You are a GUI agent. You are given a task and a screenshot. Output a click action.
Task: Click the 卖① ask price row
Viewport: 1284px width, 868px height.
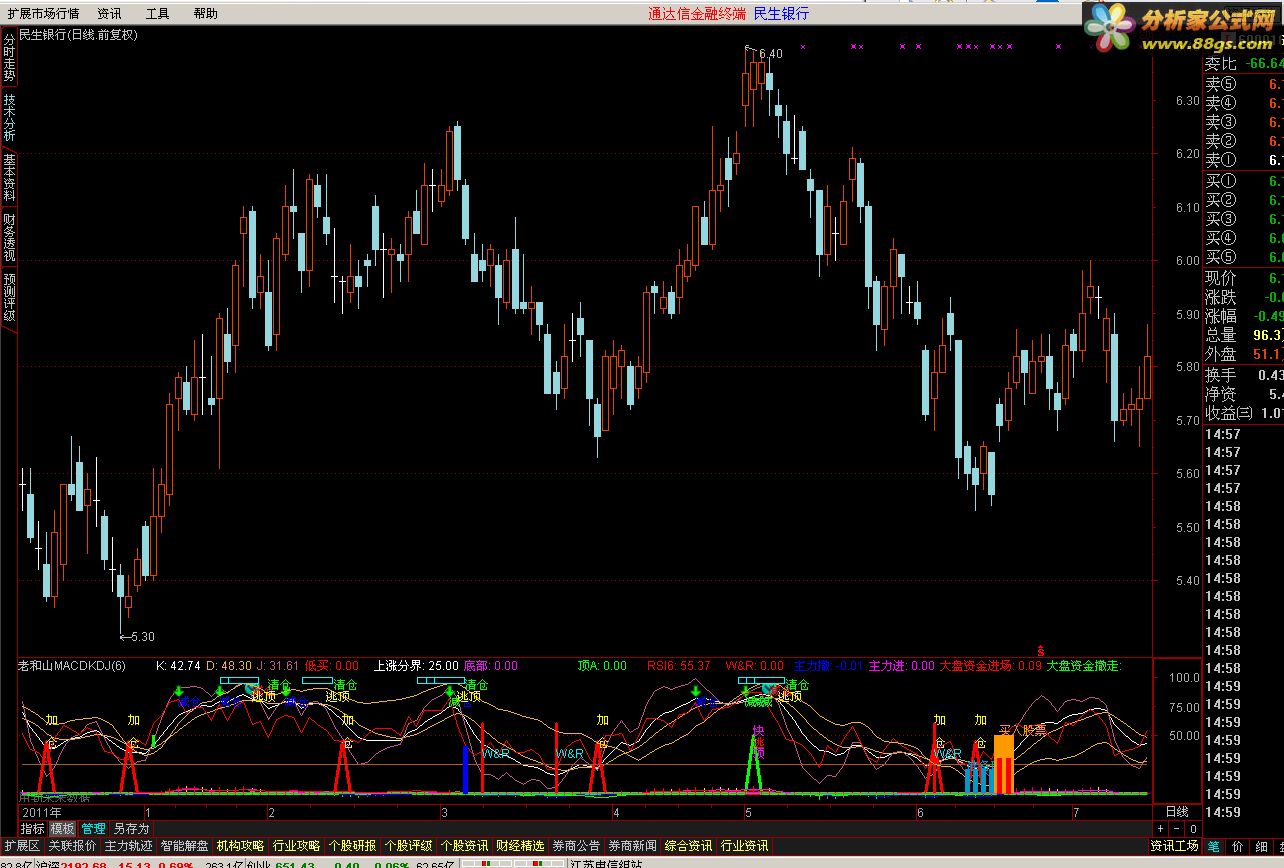pyautogui.click(x=1243, y=160)
